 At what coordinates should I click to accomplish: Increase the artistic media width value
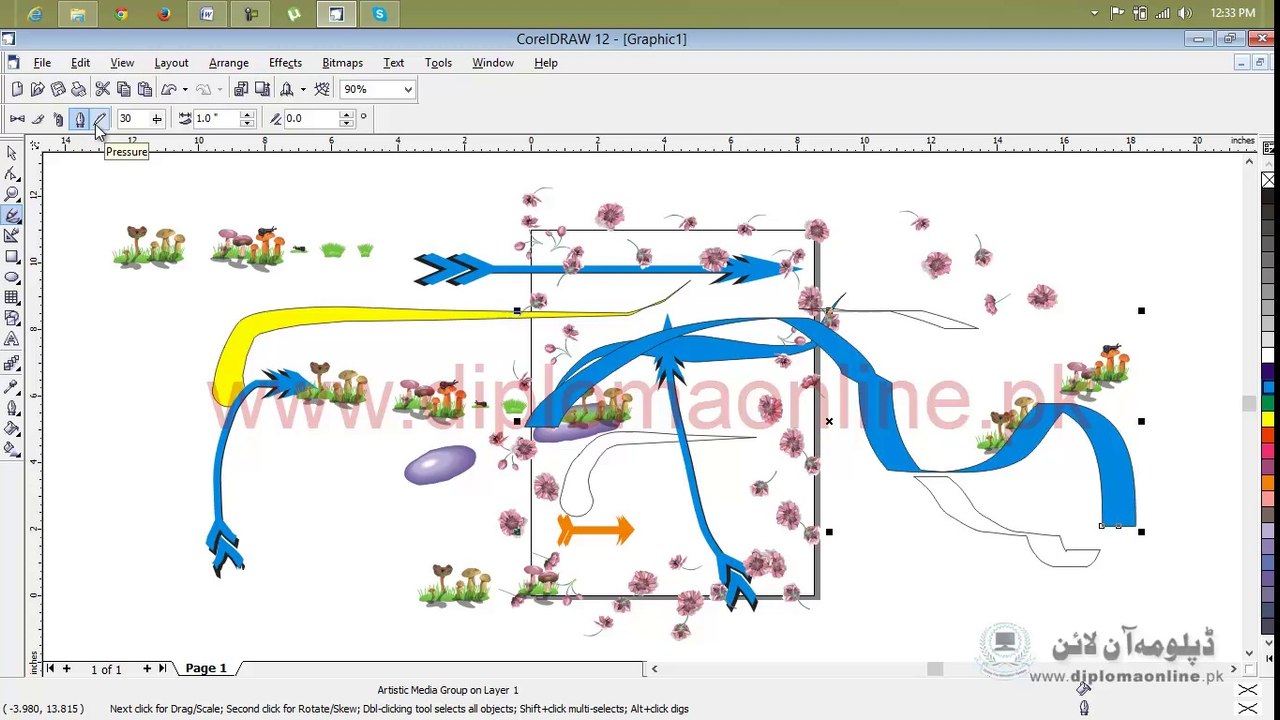(247, 115)
